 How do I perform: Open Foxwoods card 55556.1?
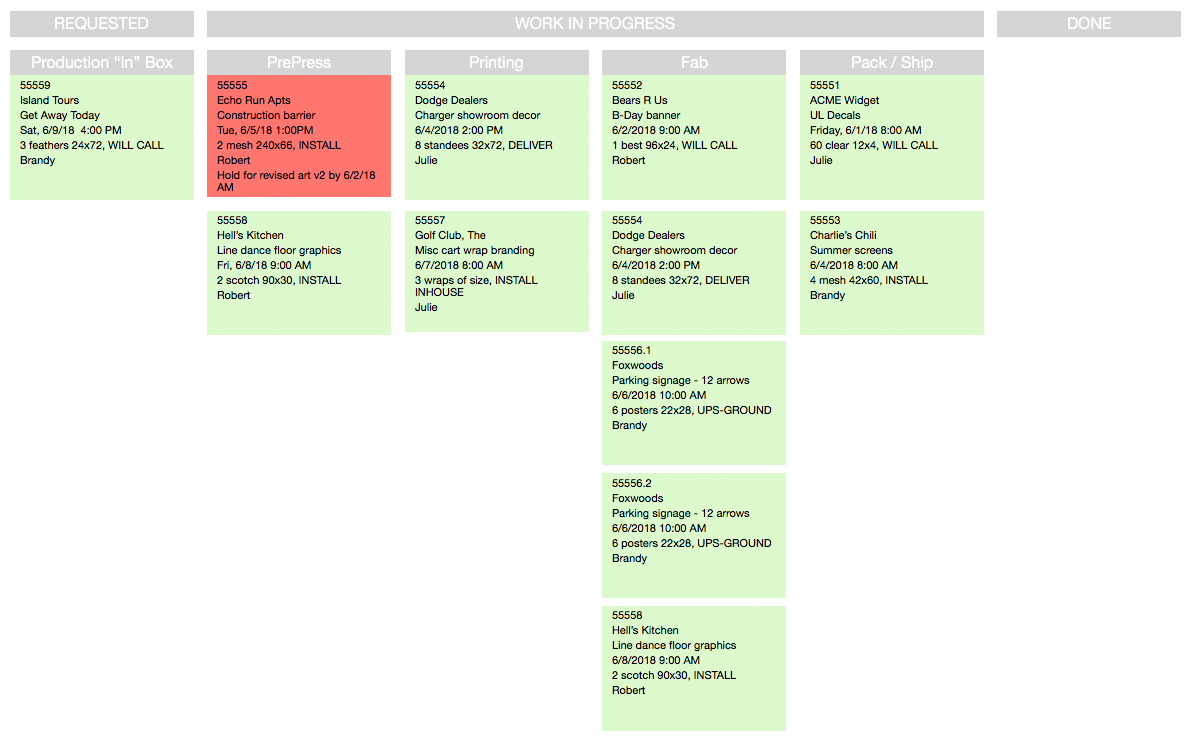(x=694, y=403)
